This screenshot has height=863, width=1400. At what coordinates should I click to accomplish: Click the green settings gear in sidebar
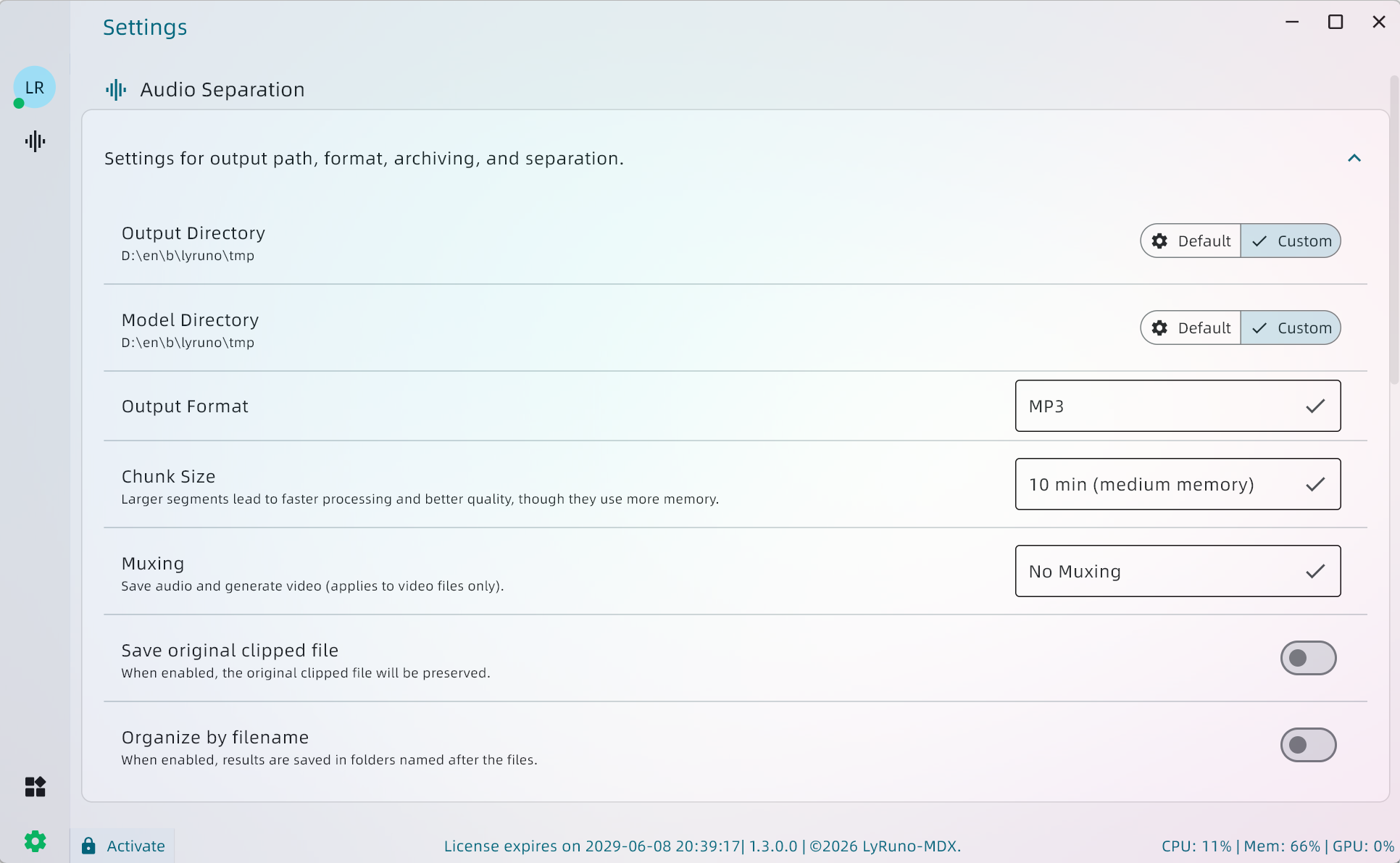coord(35,841)
